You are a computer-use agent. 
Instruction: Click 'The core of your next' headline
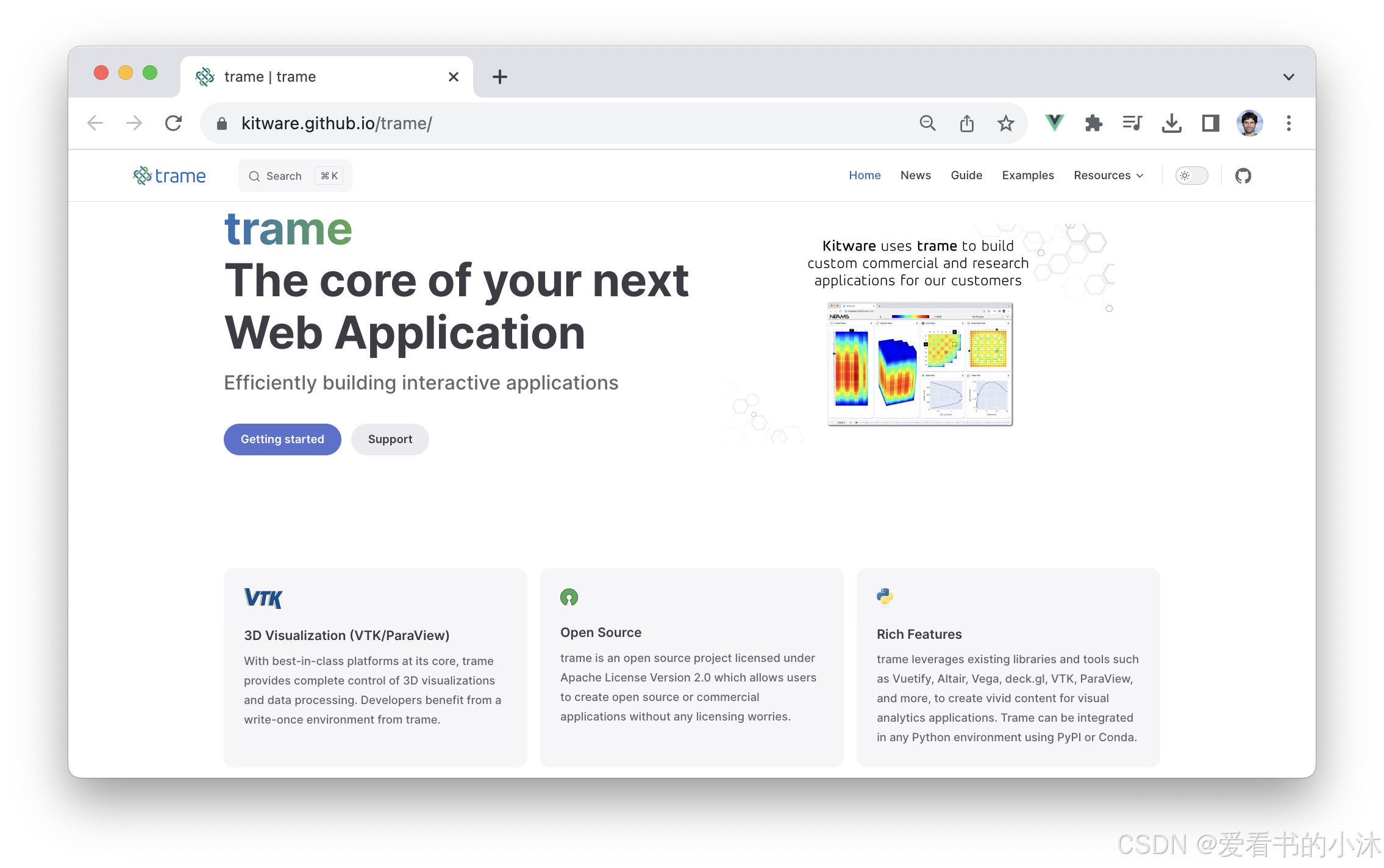pyautogui.click(x=457, y=281)
